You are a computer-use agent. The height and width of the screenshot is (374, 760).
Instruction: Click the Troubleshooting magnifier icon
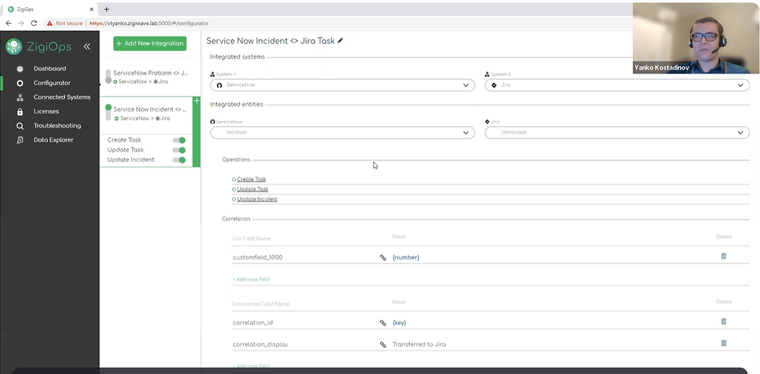click(20, 126)
